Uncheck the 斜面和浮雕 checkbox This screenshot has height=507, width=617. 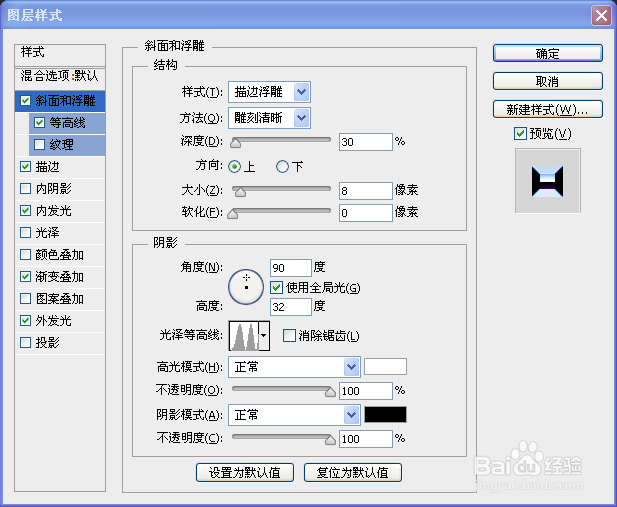(x=25, y=101)
